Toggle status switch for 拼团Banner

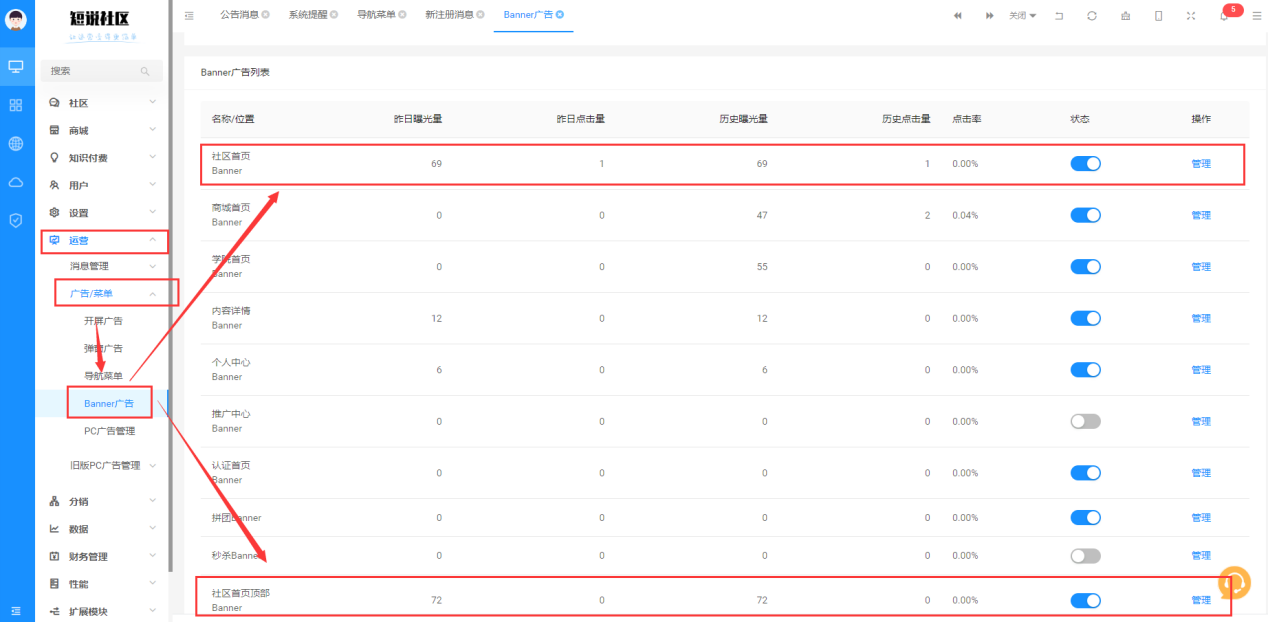click(1085, 518)
